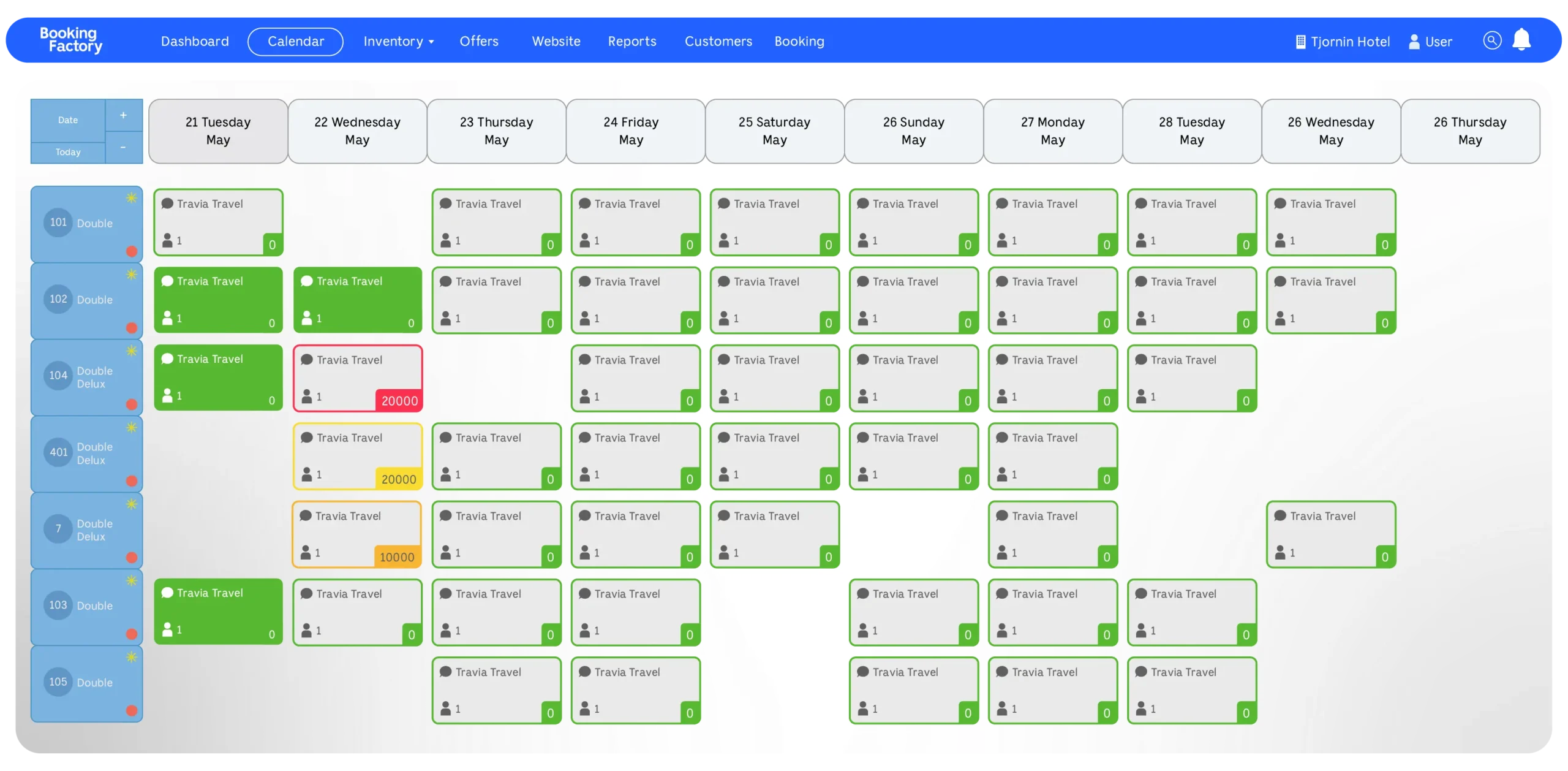Click the Date button
Image resolution: width=1568 pixels, height=771 pixels.
(x=68, y=120)
